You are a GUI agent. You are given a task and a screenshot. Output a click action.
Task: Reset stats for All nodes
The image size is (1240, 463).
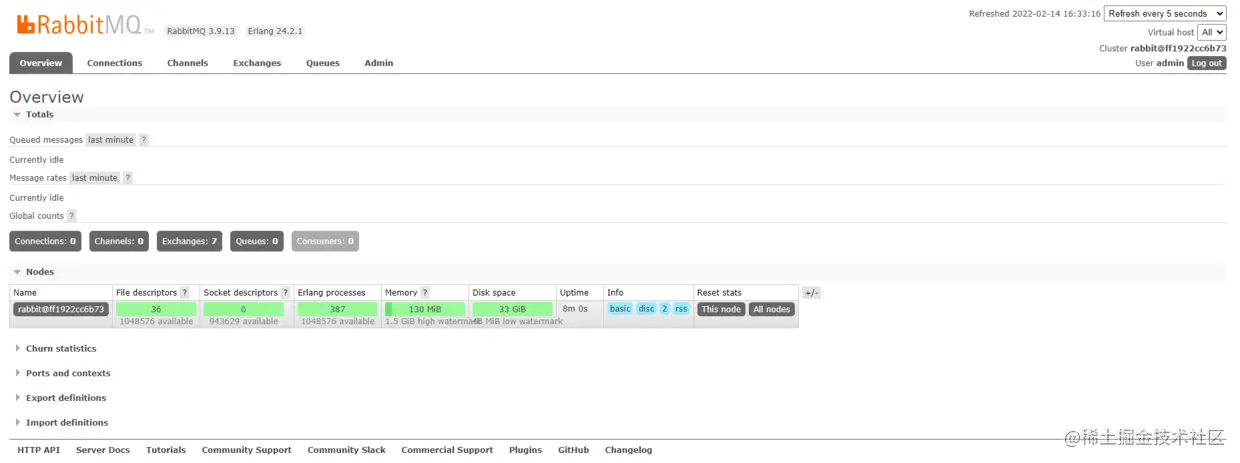[x=772, y=310]
